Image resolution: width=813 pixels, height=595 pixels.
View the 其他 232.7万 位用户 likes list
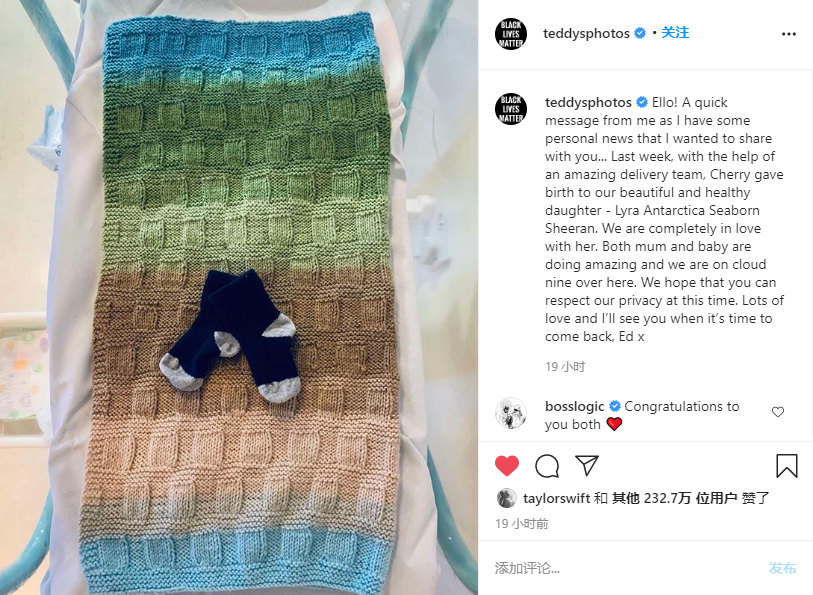(675, 499)
